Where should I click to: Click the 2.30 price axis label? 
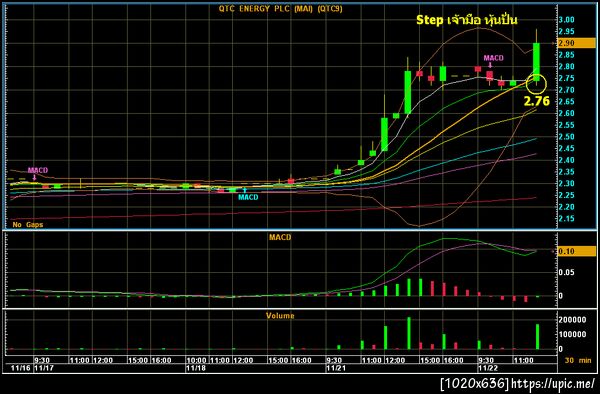coord(566,184)
